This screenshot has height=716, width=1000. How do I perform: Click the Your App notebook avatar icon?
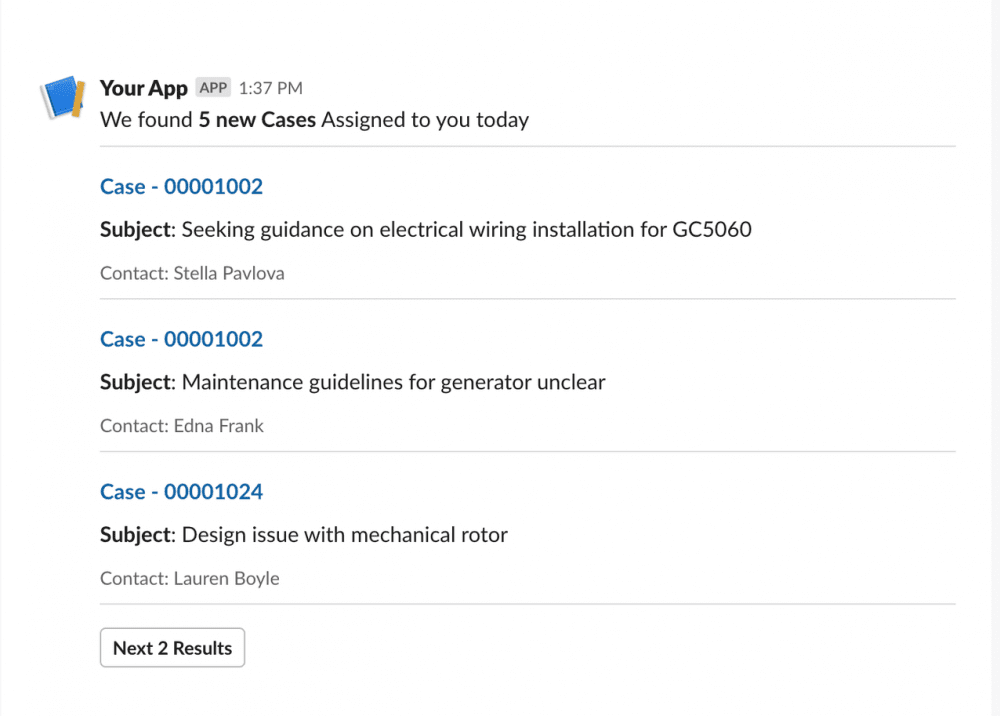click(61, 97)
